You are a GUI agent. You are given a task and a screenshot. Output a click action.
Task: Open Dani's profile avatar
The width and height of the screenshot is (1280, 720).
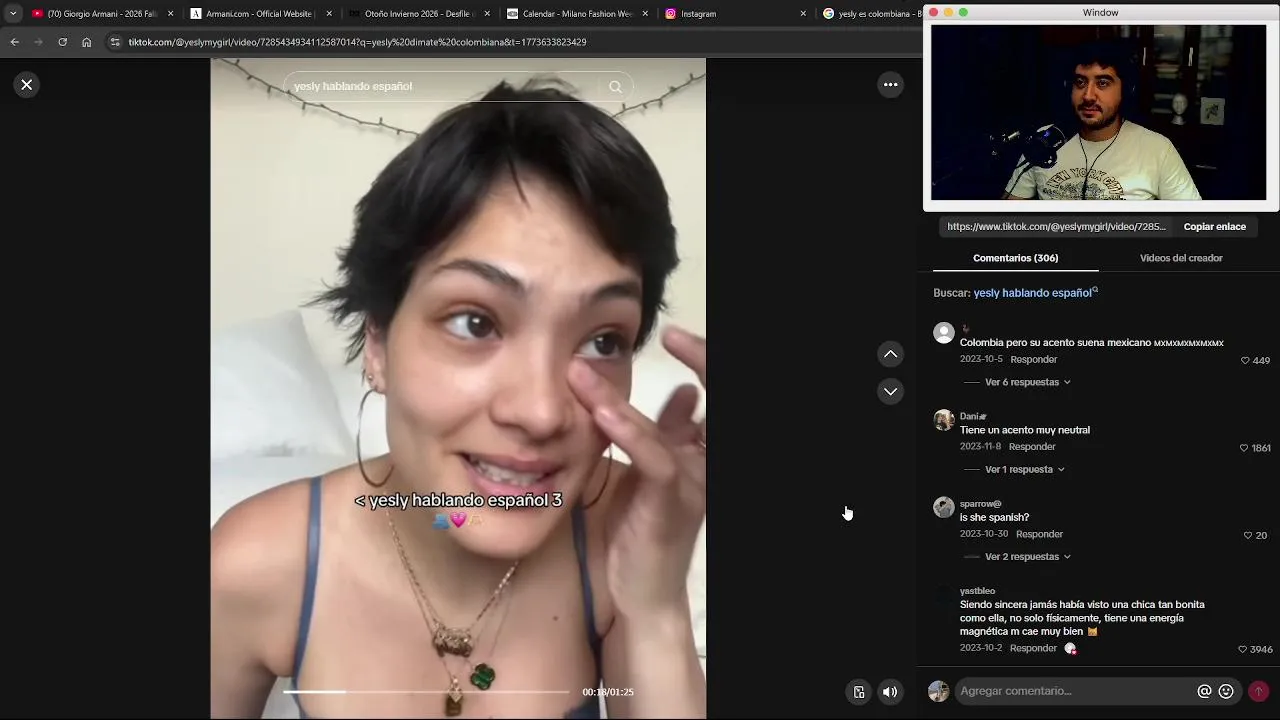pyautogui.click(x=944, y=420)
